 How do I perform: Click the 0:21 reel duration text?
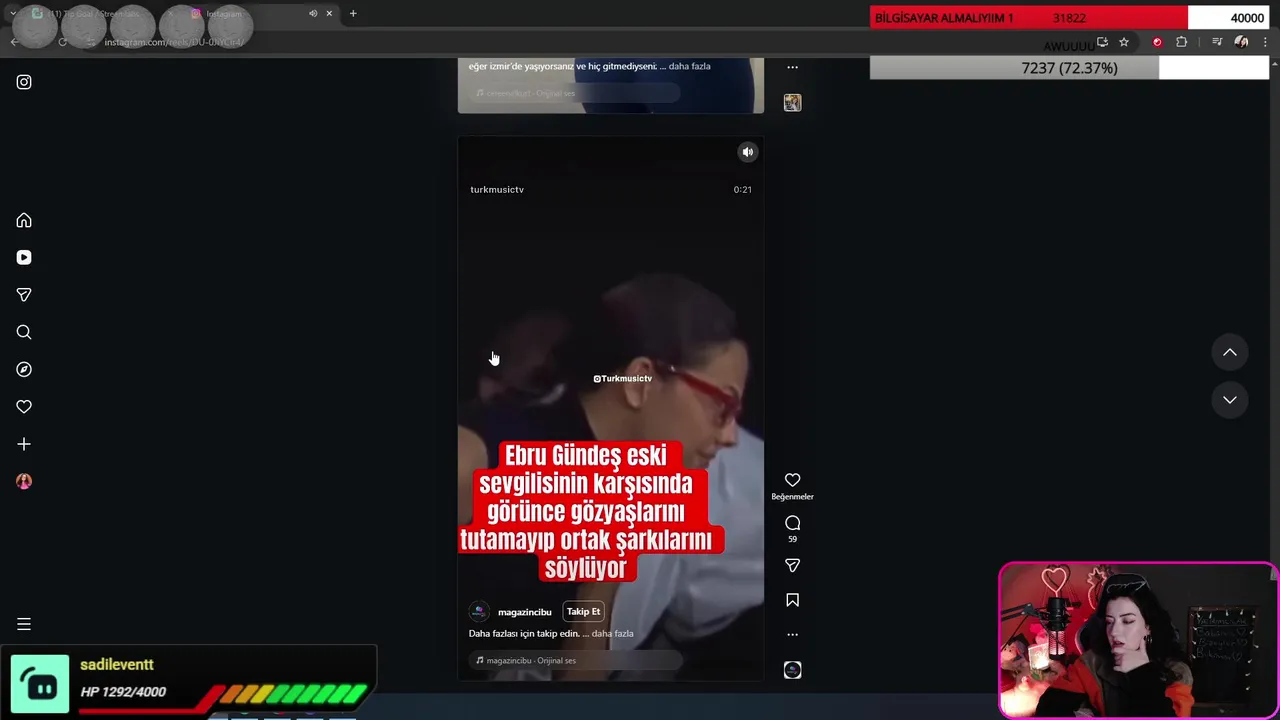pyautogui.click(x=742, y=189)
